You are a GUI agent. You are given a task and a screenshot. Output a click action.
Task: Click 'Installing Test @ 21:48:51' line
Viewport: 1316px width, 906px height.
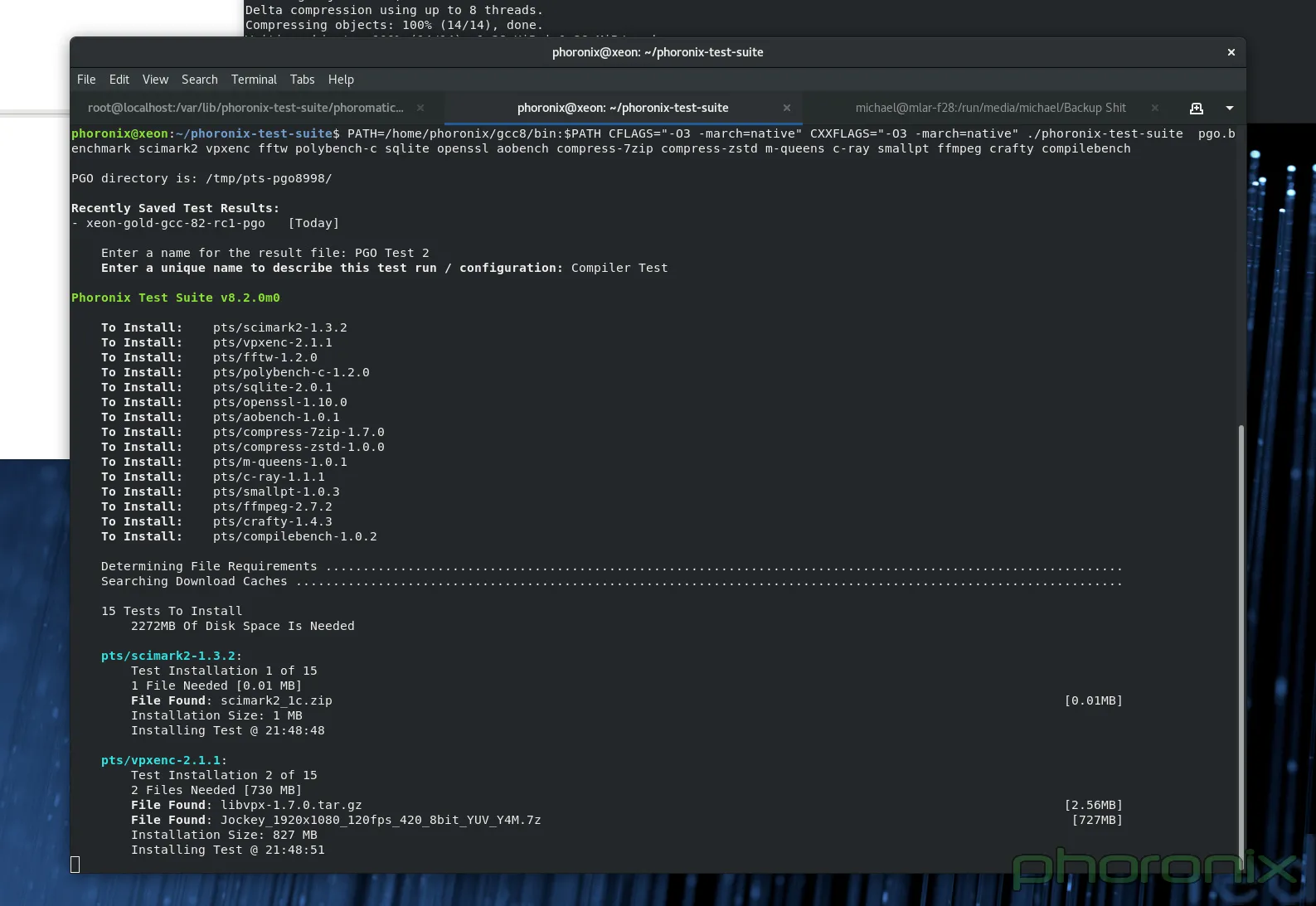click(x=228, y=850)
